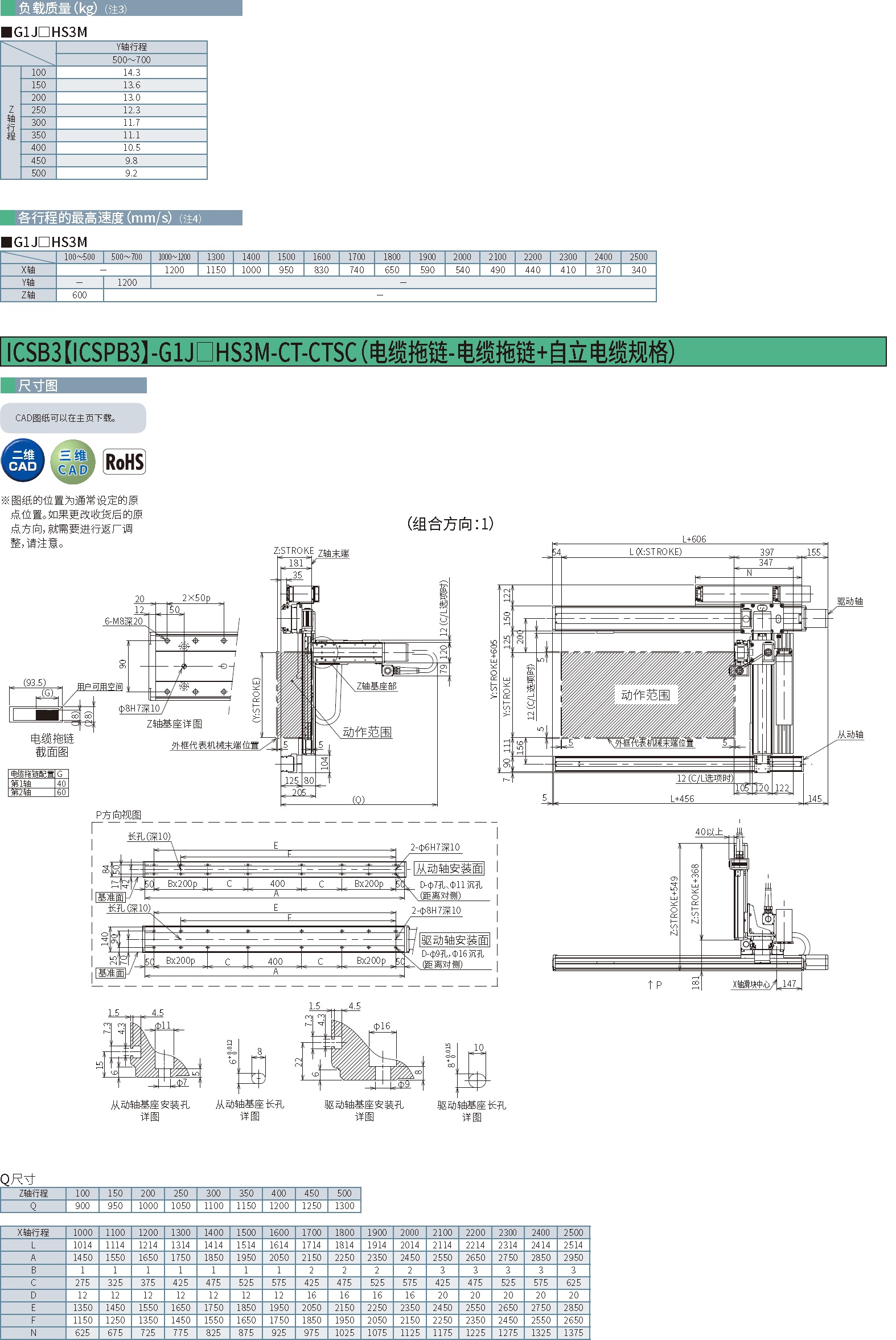Click the Z轴末端 label on side view
The image size is (896, 1340).
[x=333, y=553]
